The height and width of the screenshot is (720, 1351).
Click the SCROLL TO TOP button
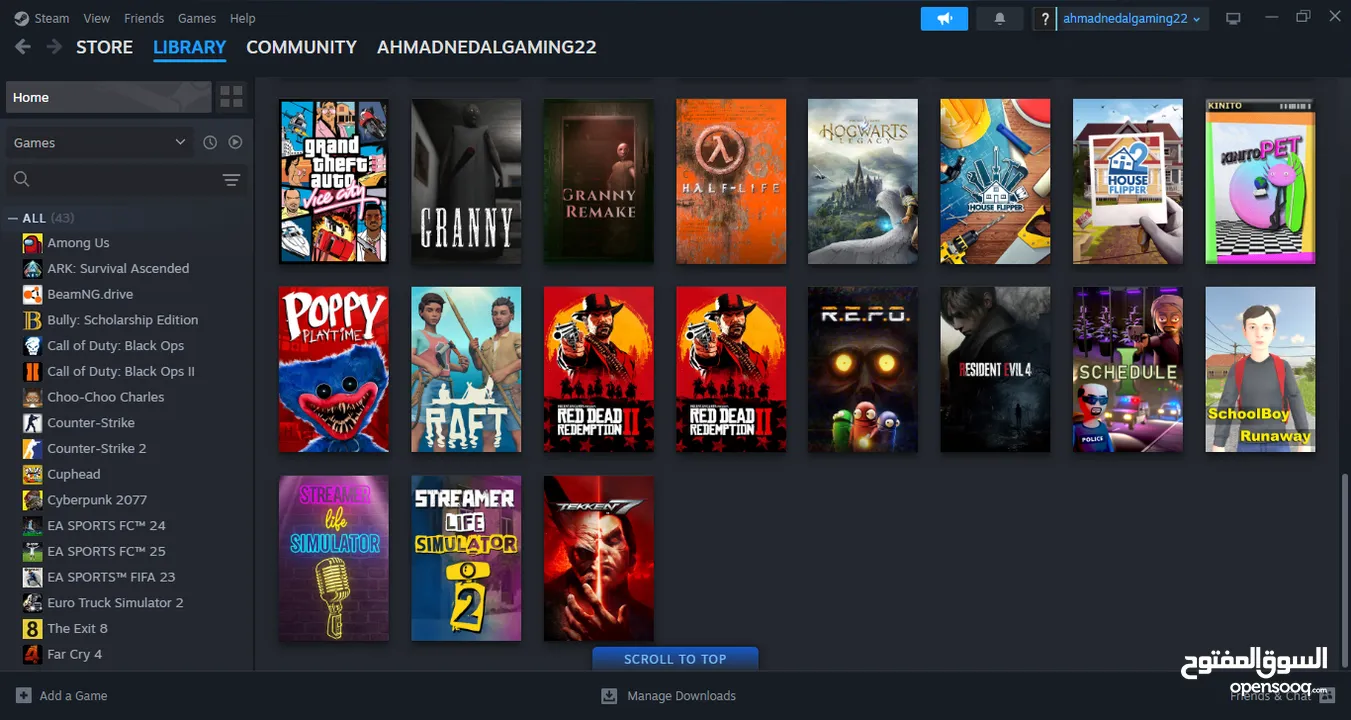click(x=675, y=659)
